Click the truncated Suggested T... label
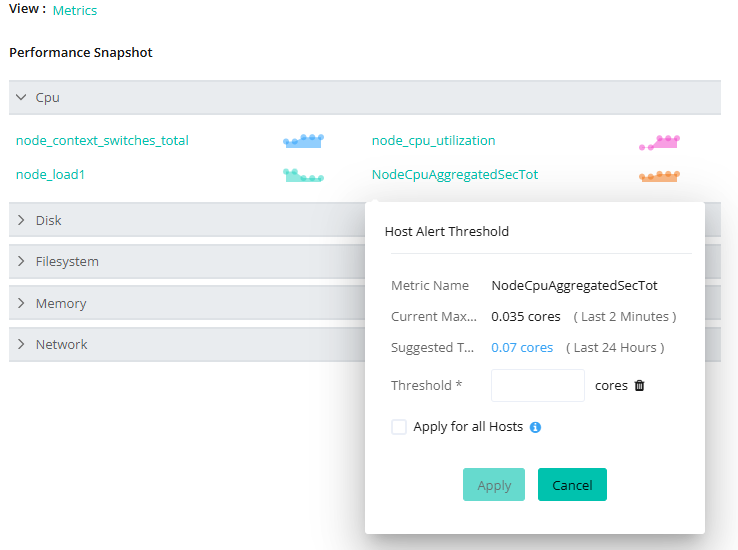 click(x=433, y=348)
